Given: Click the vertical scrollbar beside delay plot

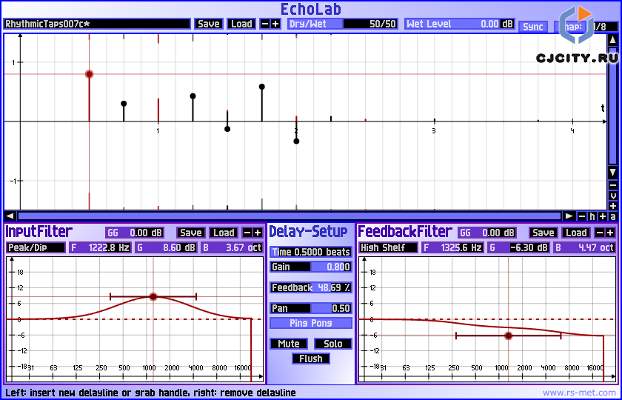Looking at the screenshot, I should tap(613, 106).
